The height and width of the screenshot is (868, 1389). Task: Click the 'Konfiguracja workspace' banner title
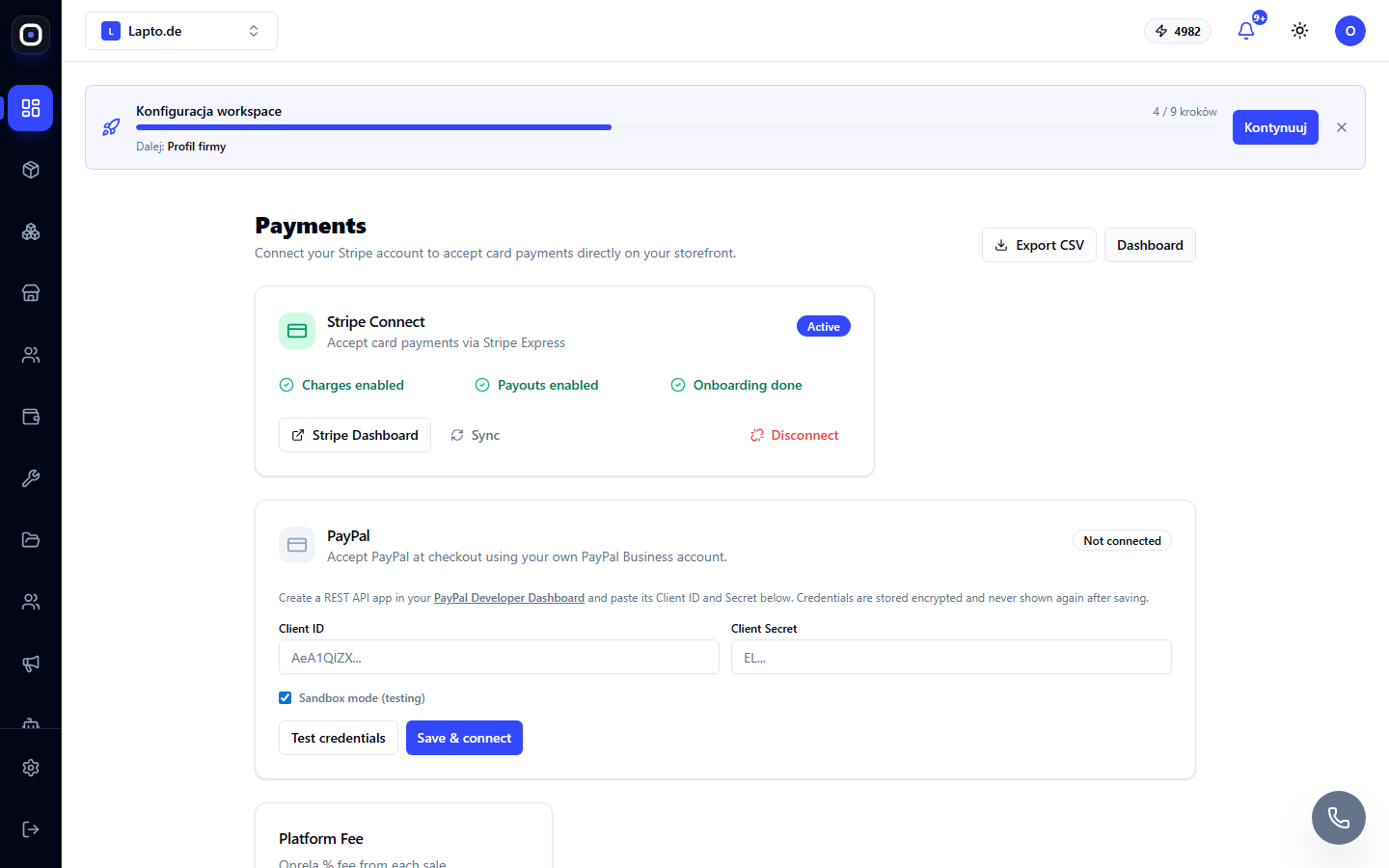(208, 111)
